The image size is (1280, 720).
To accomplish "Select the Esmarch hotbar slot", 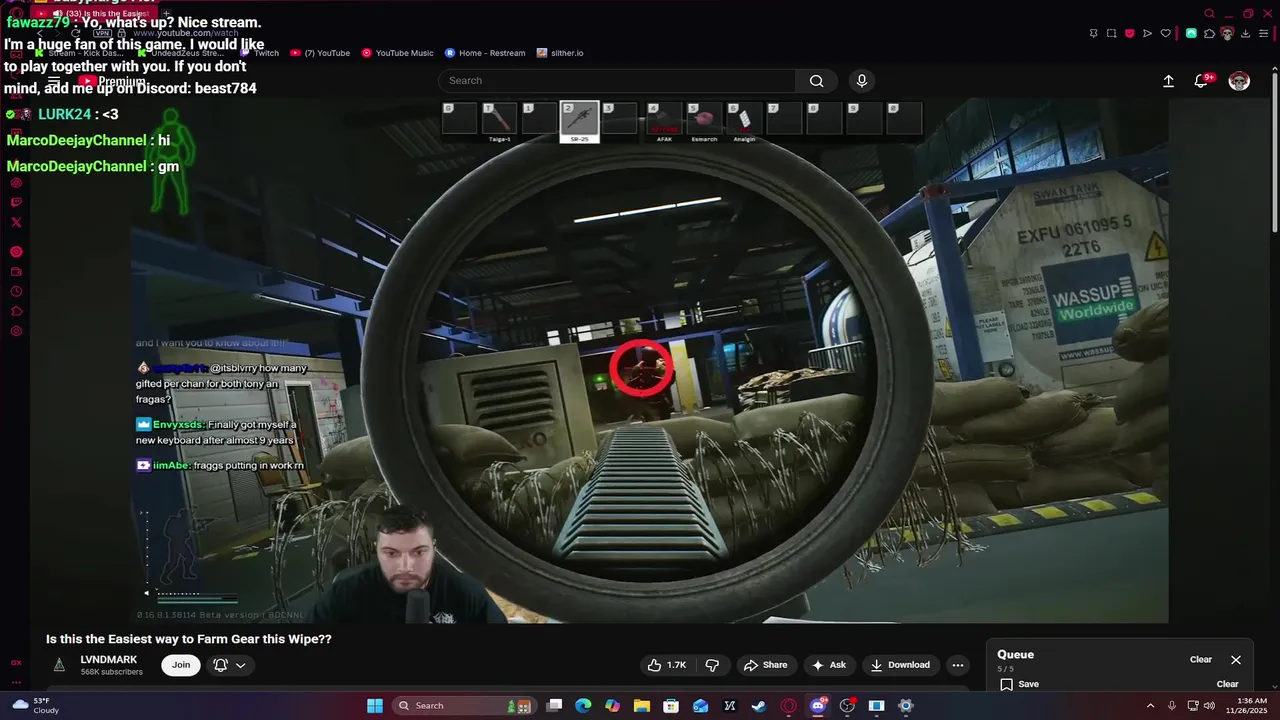I will 704,120.
